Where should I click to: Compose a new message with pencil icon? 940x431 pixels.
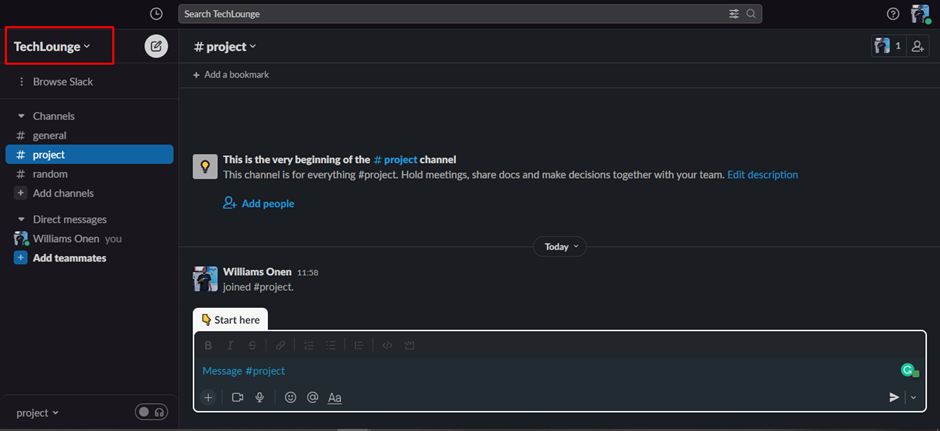click(x=156, y=46)
